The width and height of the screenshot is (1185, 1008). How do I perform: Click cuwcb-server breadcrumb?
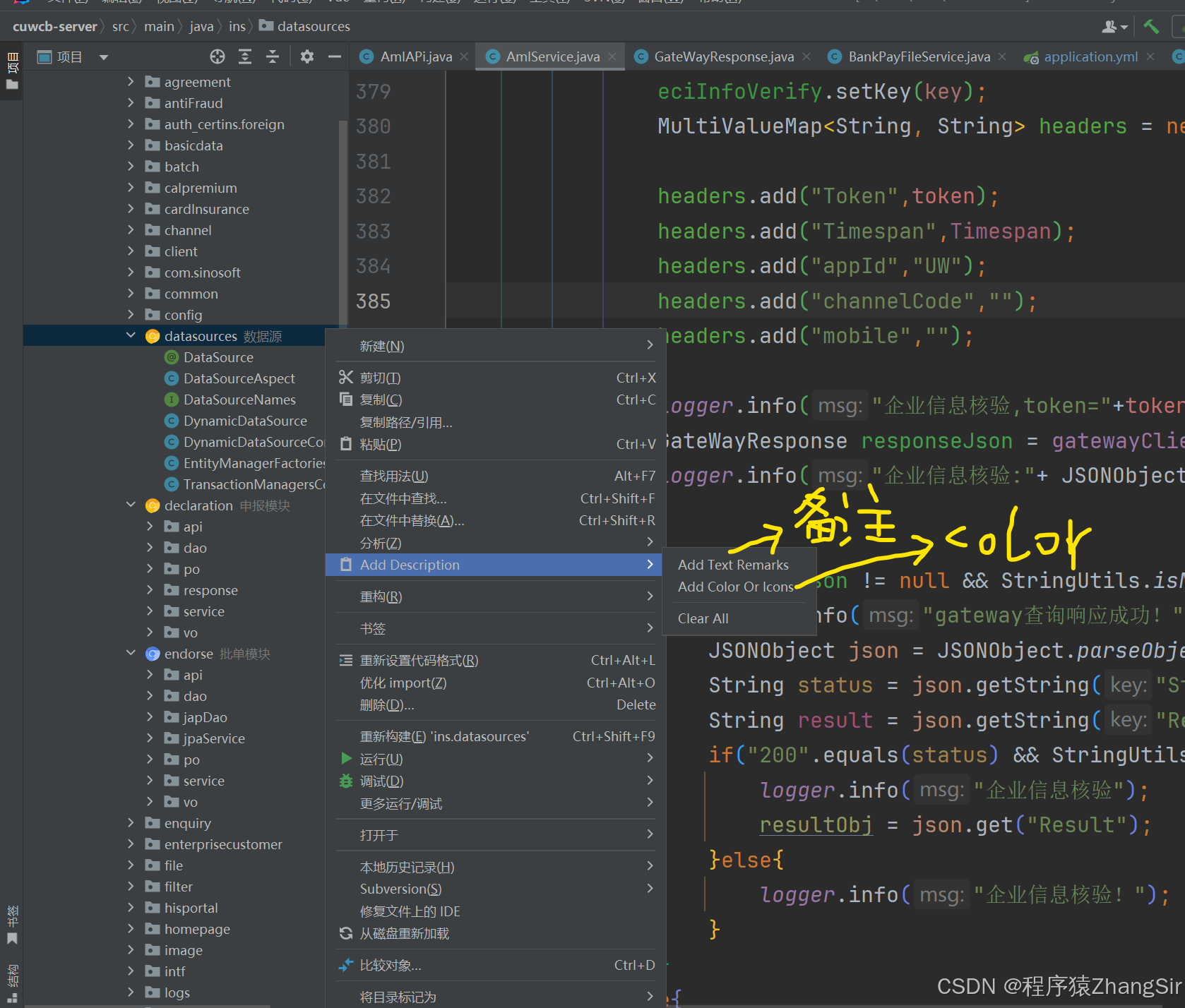click(x=55, y=27)
